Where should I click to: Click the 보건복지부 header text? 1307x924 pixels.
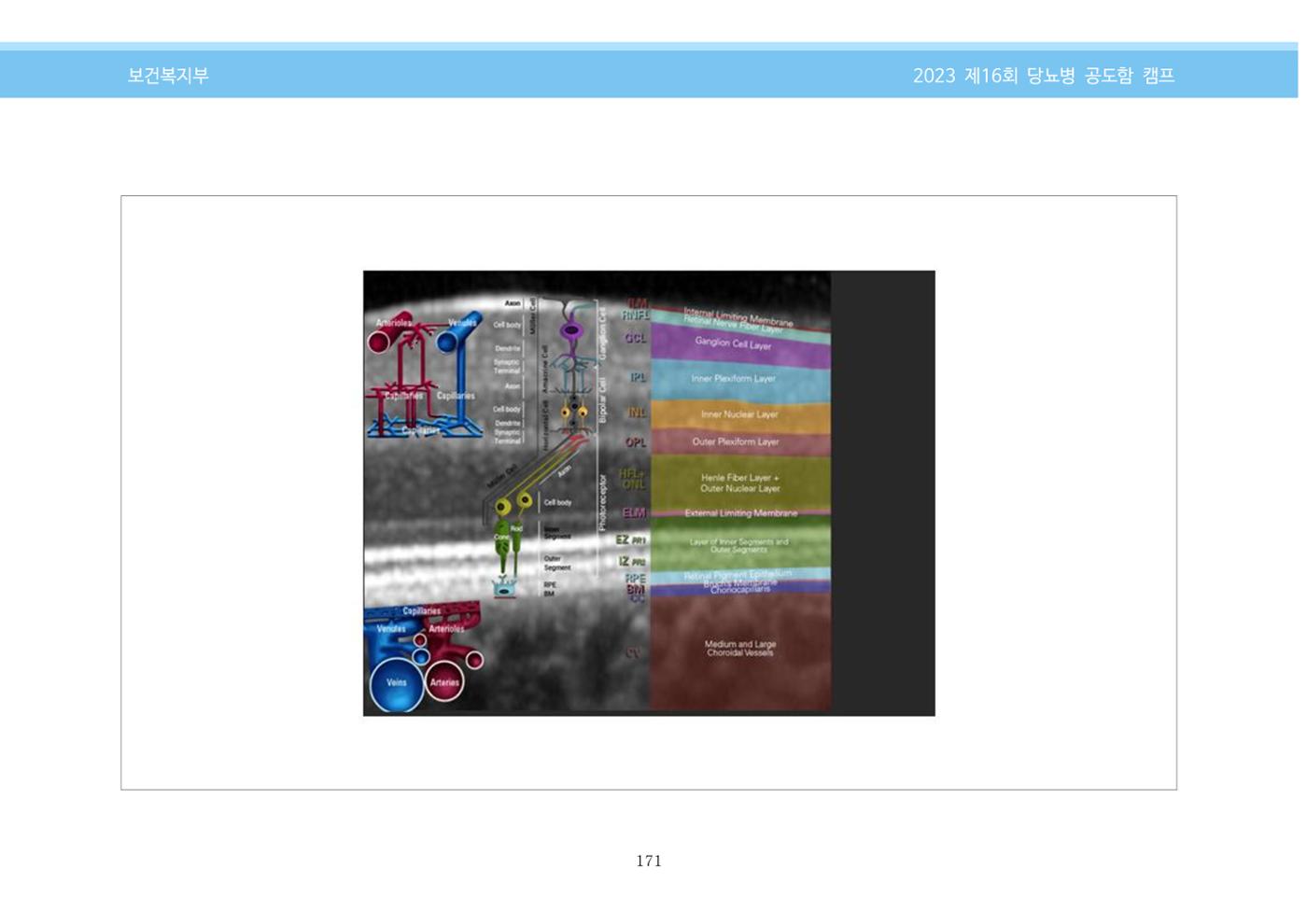click(168, 76)
